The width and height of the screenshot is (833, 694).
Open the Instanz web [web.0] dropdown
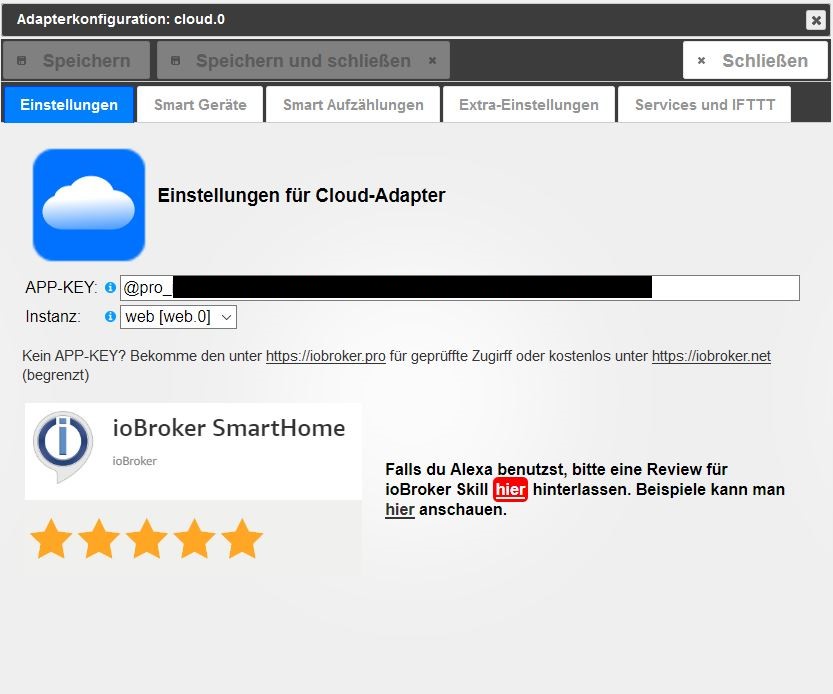178,317
